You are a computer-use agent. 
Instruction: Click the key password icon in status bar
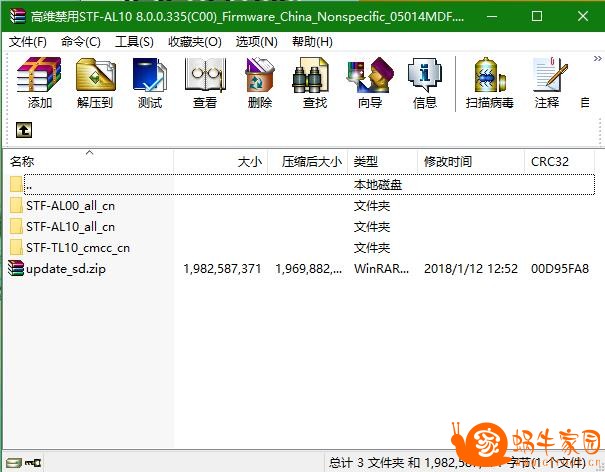tap(33, 462)
